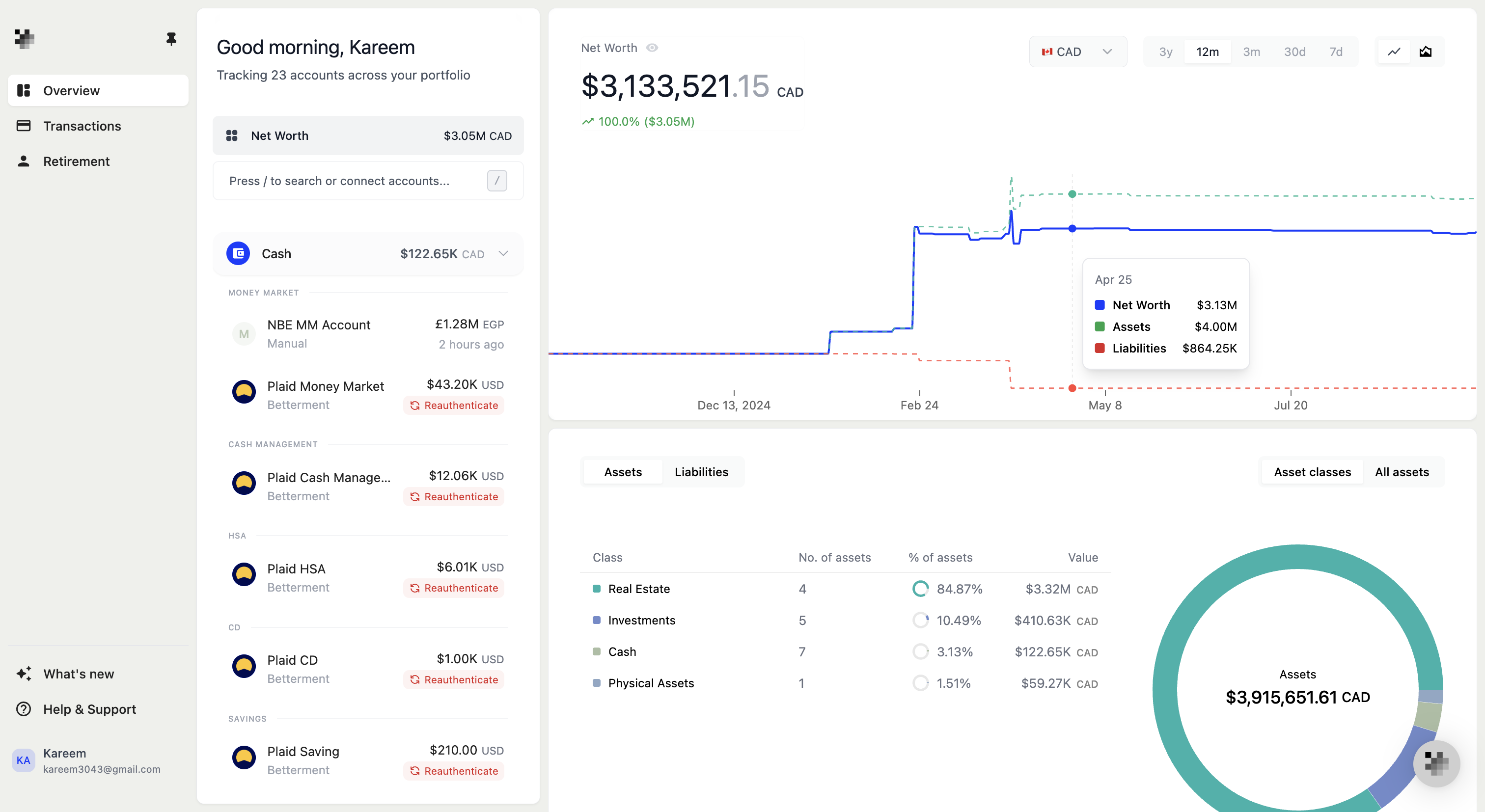Expand the Cash accounts section chevron

click(503, 254)
